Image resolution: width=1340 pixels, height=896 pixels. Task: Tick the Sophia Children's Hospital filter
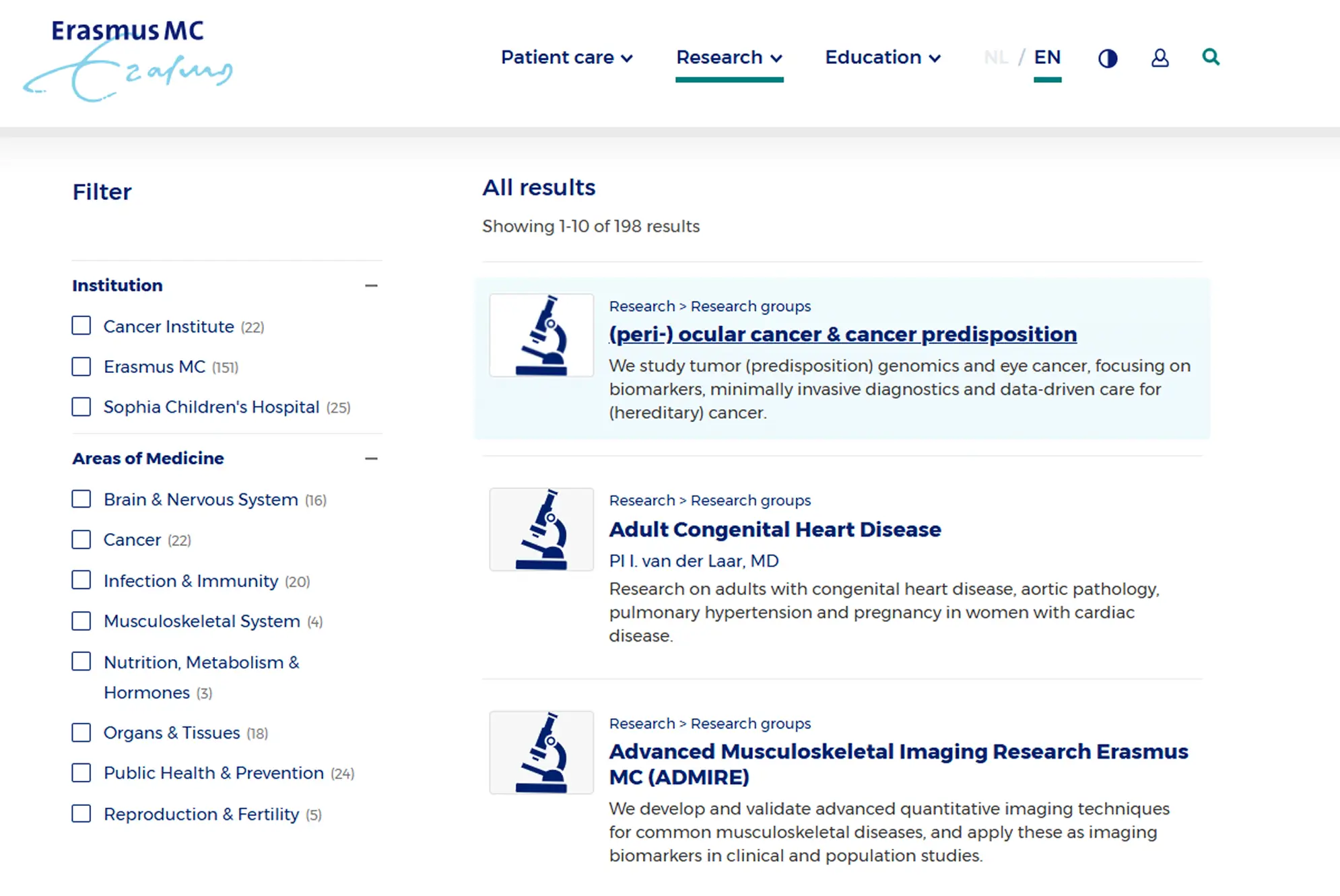(x=81, y=407)
